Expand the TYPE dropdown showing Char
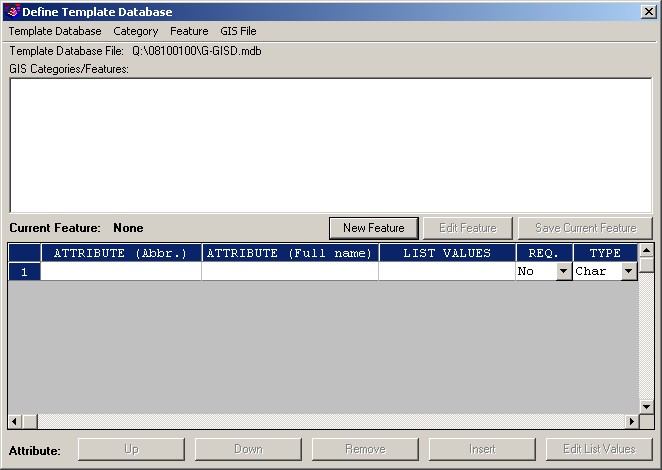 (x=629, y=271)
